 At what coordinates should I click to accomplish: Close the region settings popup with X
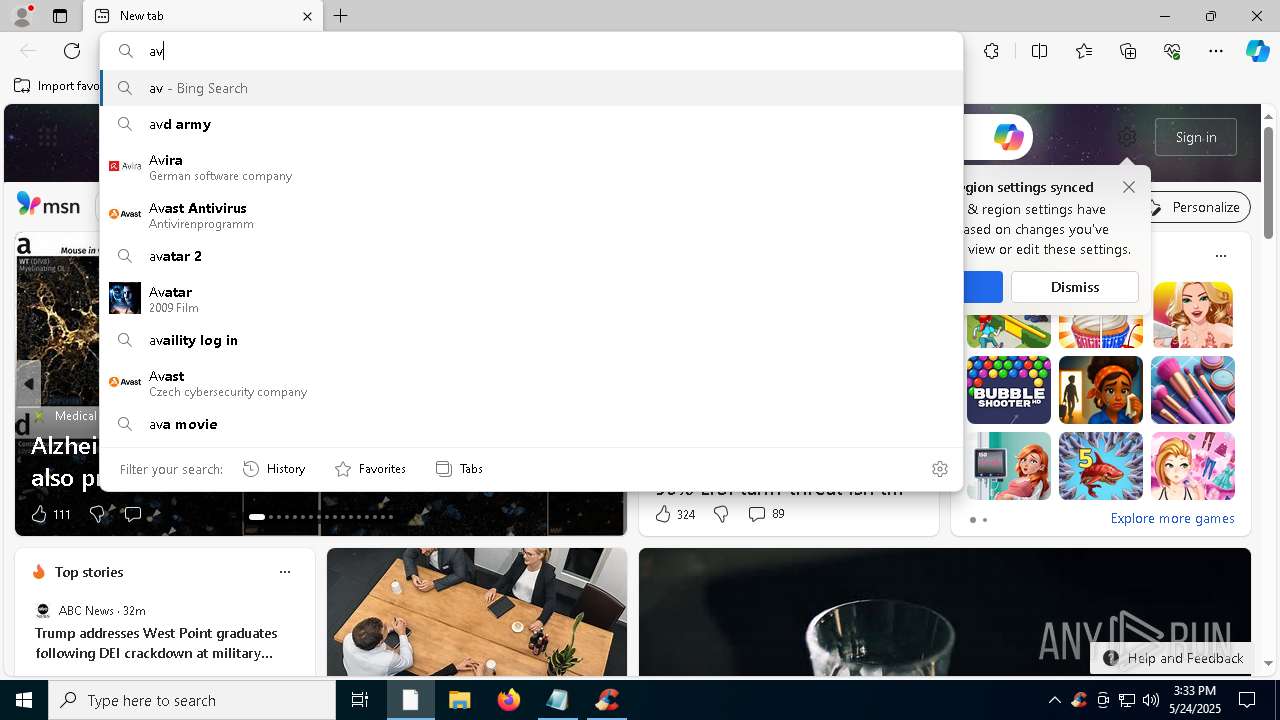[1129, 187]
